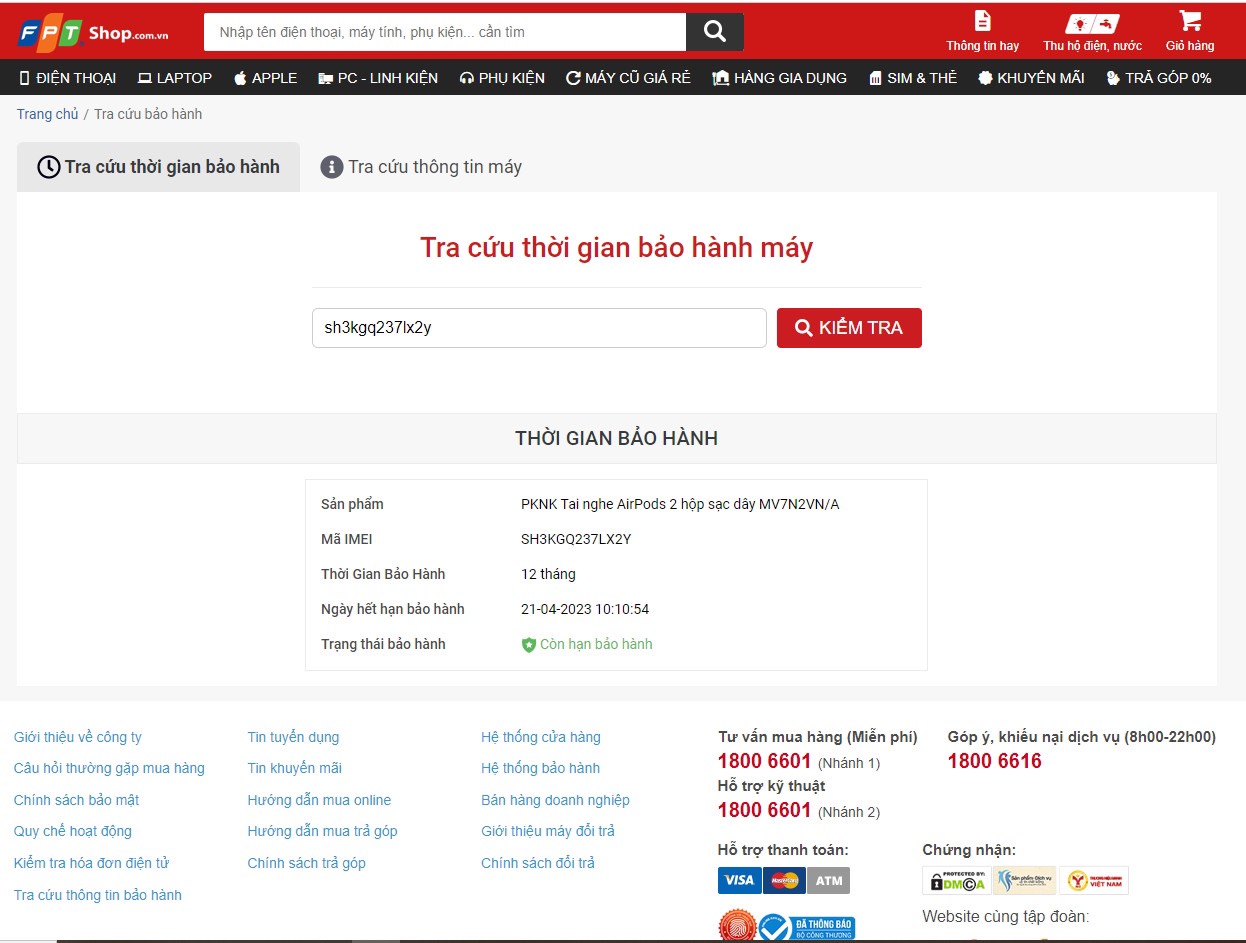Focus the header product search field
Viewport: 1246px width, 943px height.
pos(445,32)
